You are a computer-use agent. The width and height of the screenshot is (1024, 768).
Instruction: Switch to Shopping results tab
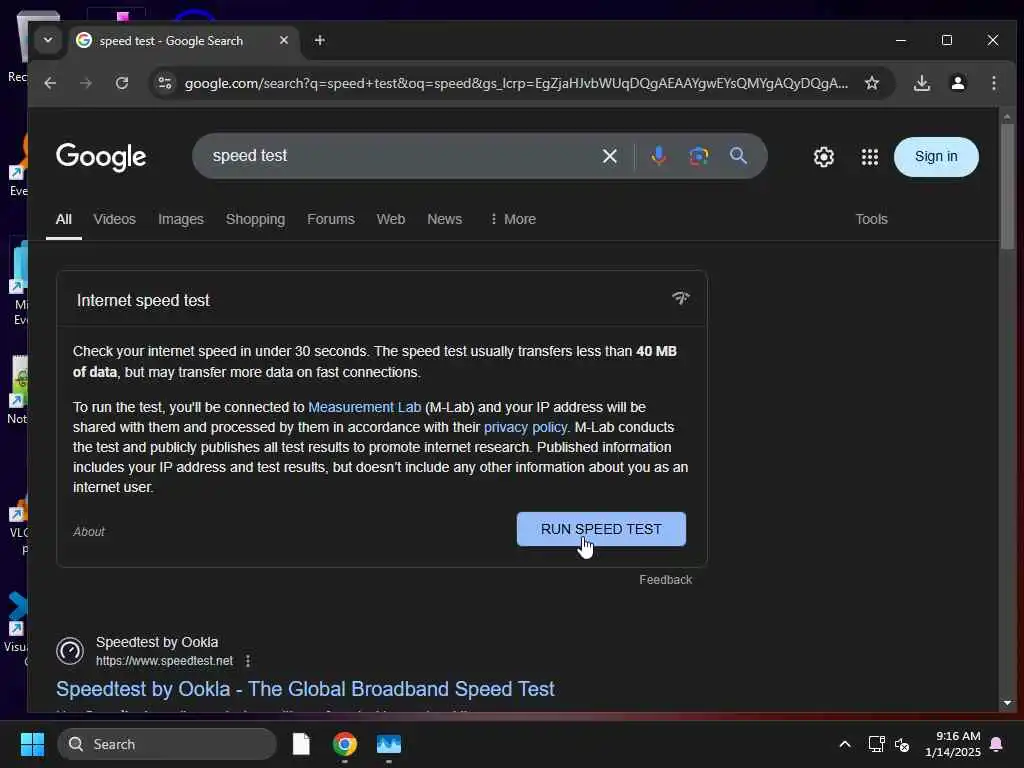(x=255, y=219)
